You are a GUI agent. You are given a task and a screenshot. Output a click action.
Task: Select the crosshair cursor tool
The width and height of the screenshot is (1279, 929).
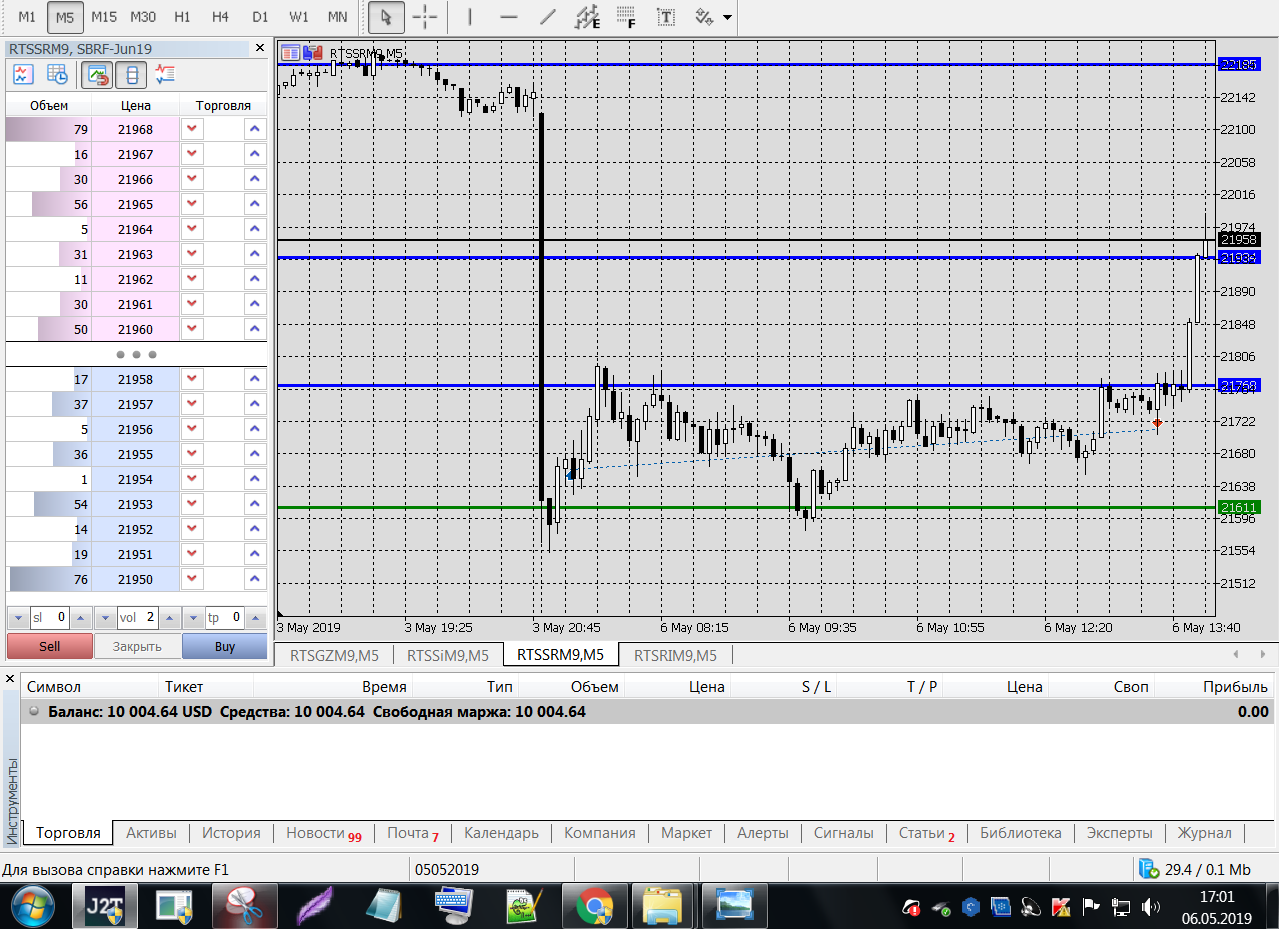(425, 17)
